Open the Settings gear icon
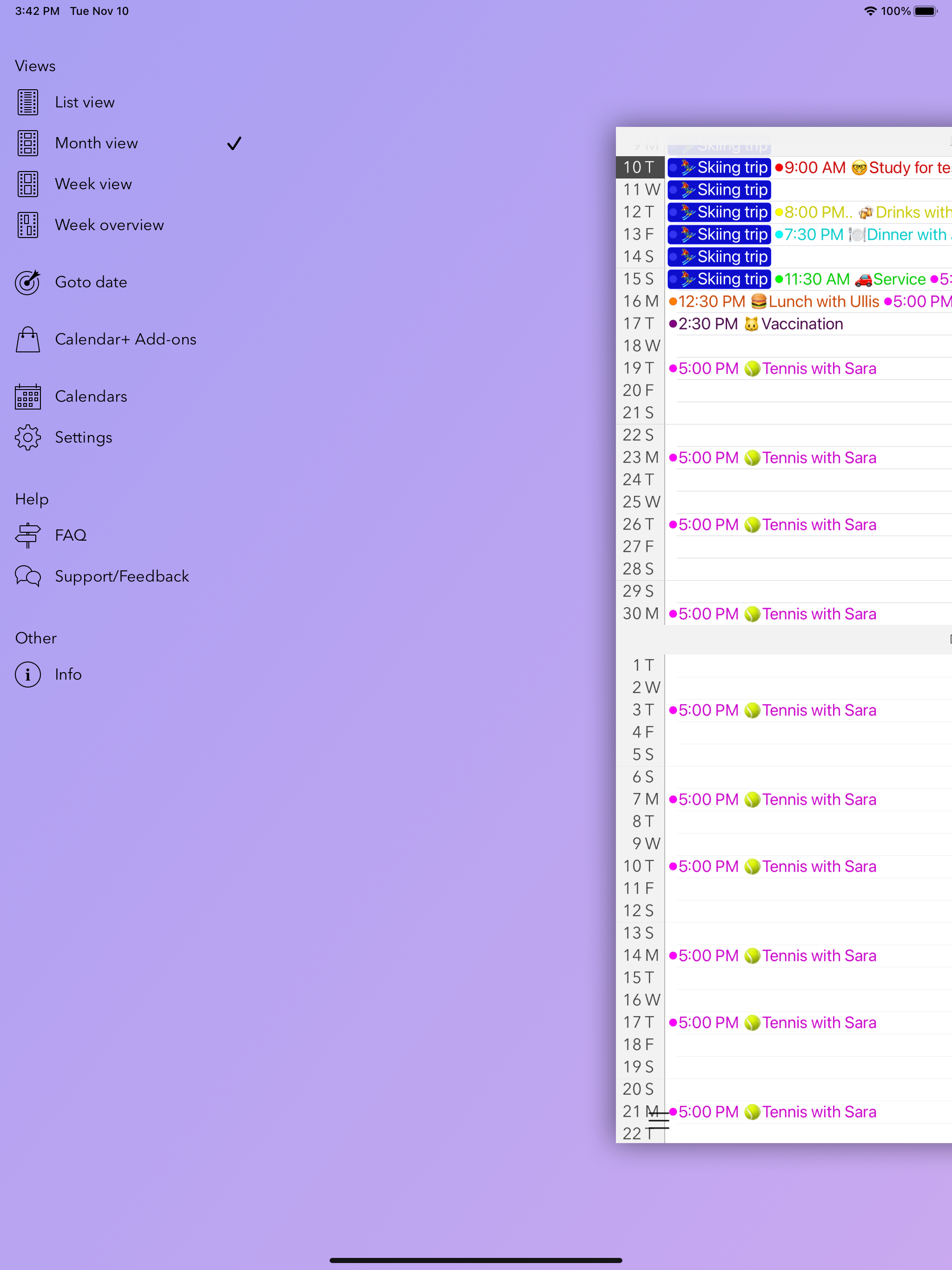This screenshot has width=952, height=1270. coord(27,437)
